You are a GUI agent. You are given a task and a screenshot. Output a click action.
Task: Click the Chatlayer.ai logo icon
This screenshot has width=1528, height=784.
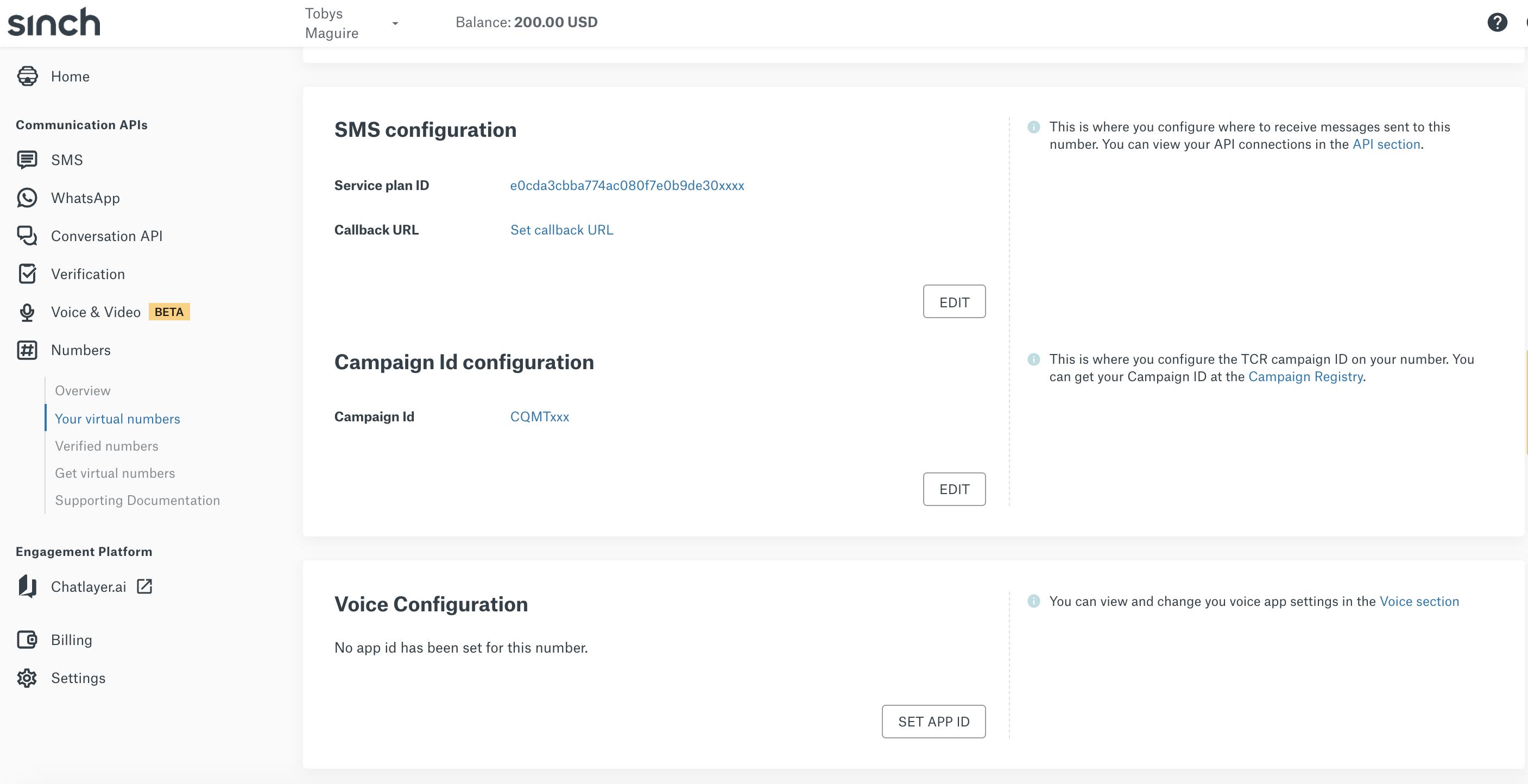(x=27, y=586)
